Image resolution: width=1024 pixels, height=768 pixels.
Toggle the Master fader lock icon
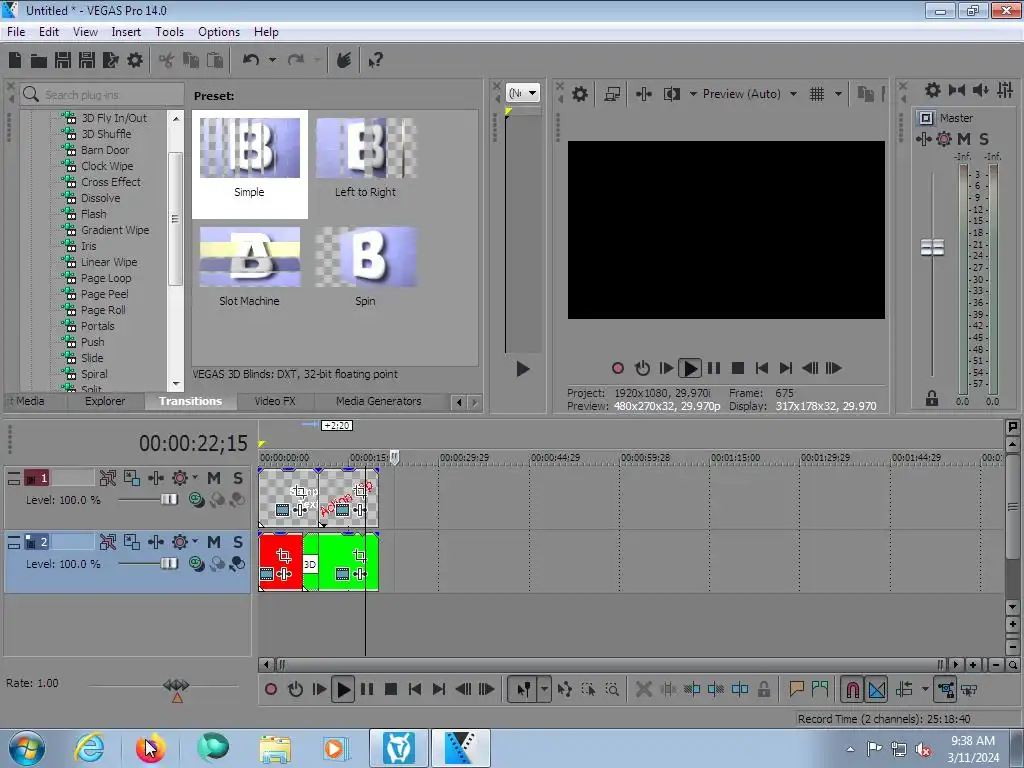click(932, 398)
